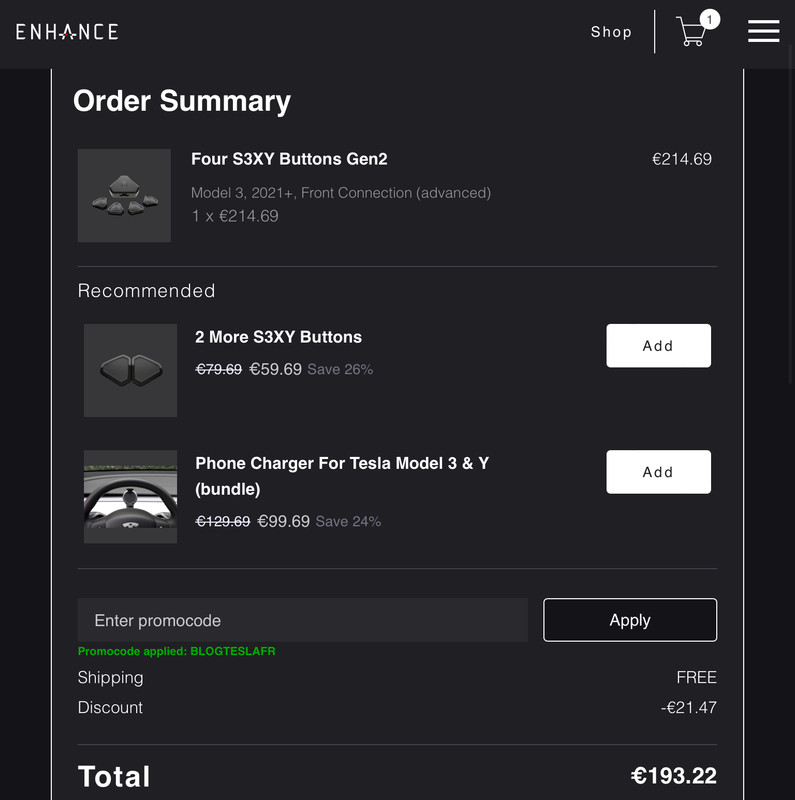Viewport: 795px width, 800px height.
Task: Click the page scrollbar on right edge
Action: (x=791, y=214)
